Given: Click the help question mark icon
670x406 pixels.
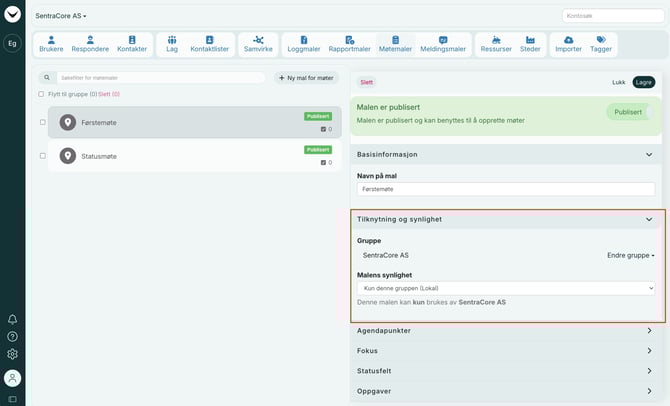Looking at the screenshot, I should [13, 336].
